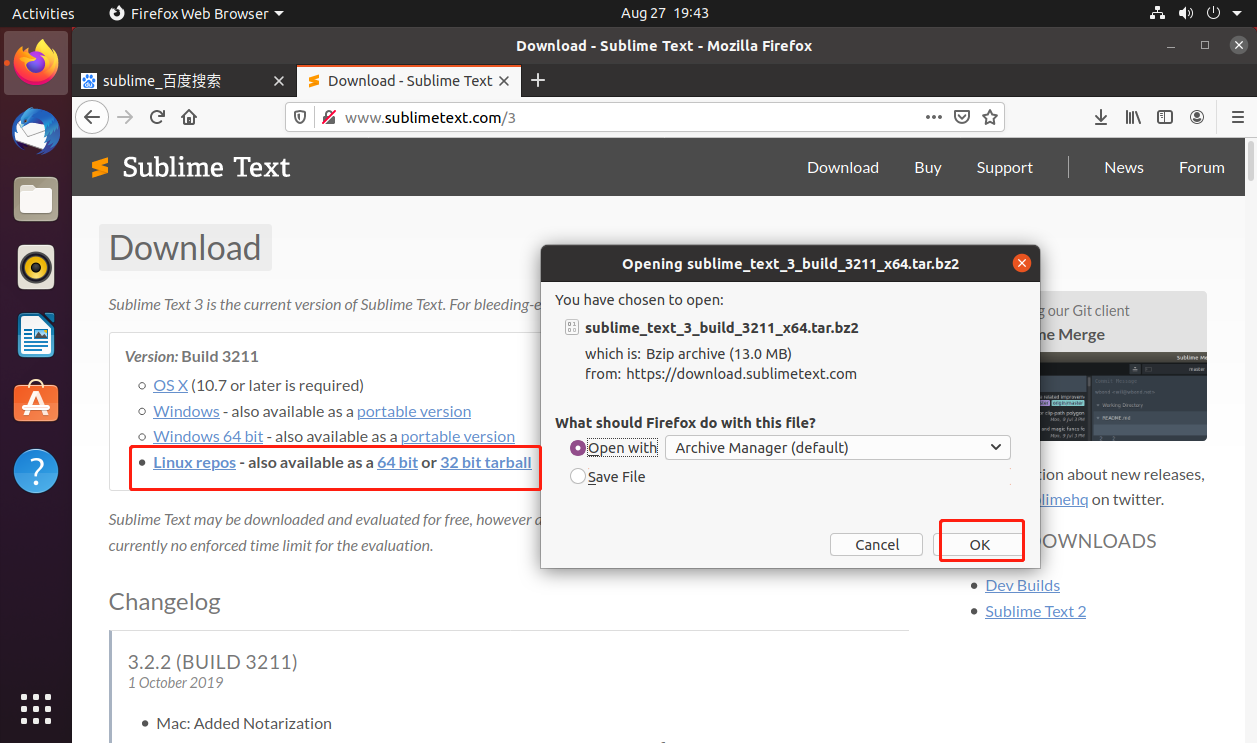Select the Open with radio button
1257x743 pixels.
[x=577, y=448]
